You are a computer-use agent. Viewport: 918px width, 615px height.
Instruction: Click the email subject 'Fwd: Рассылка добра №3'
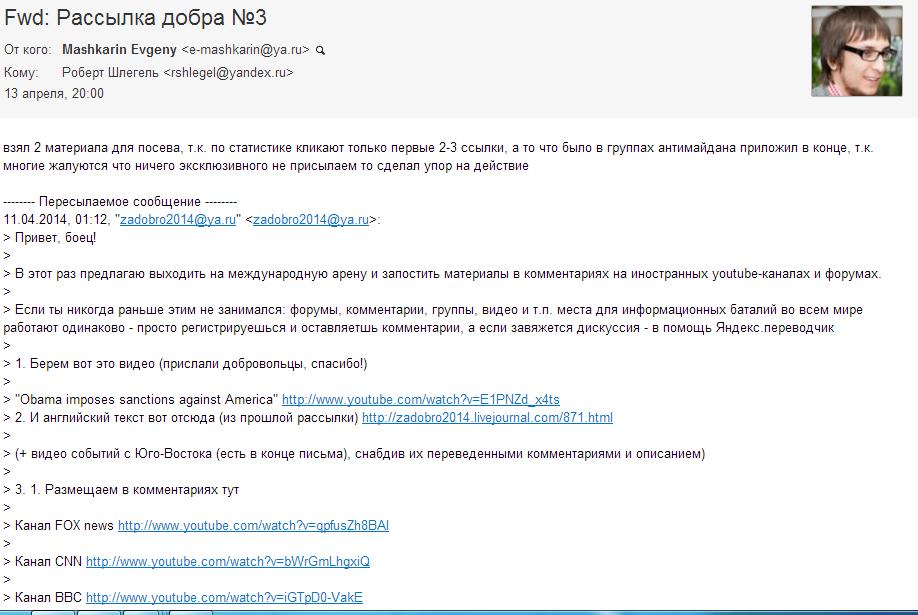click(136, 17)
